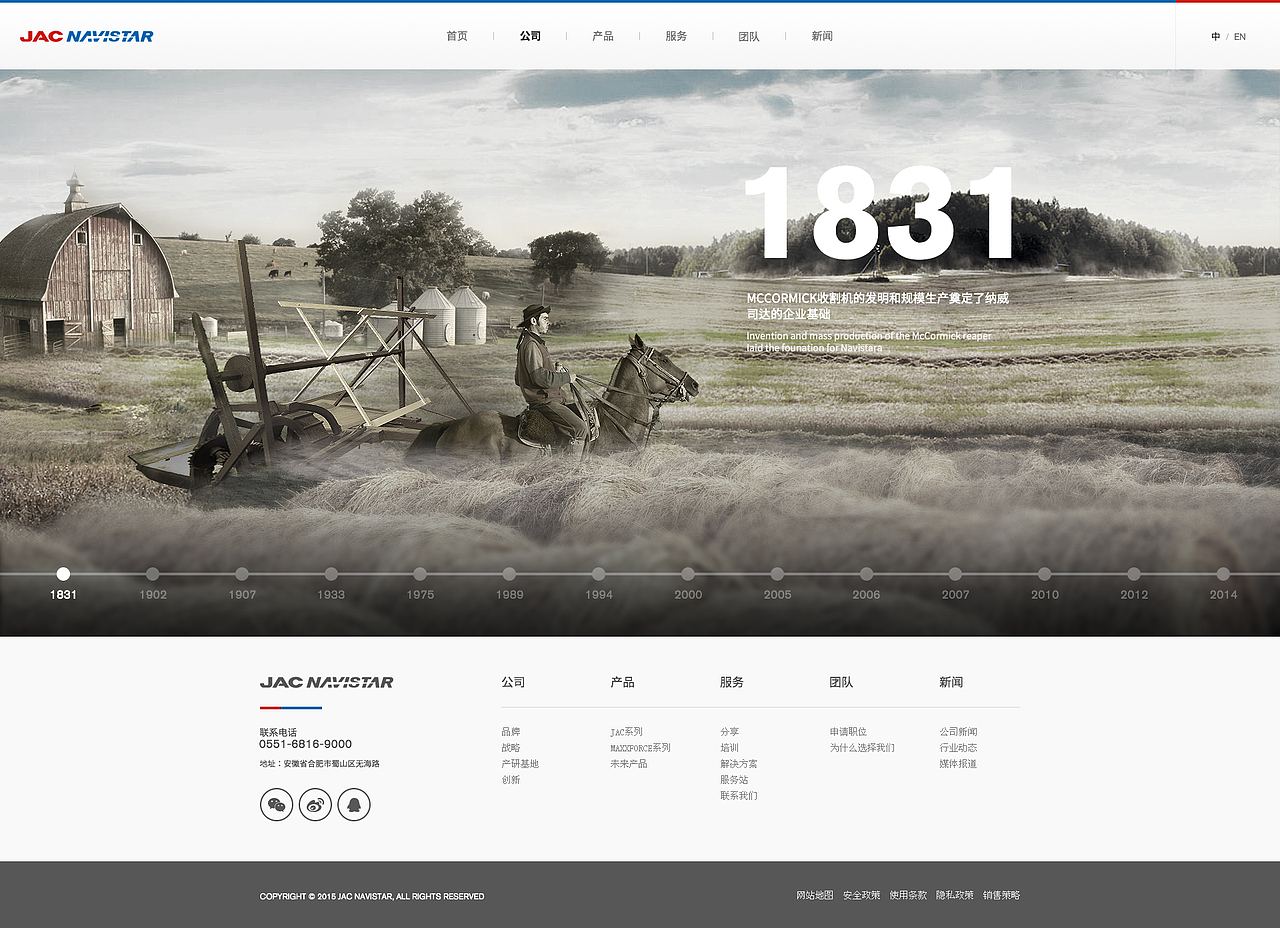This screenshot has height=928, width=1280.
Task: Switch language to 中 (Chinese)
Action: point(1216,37)
